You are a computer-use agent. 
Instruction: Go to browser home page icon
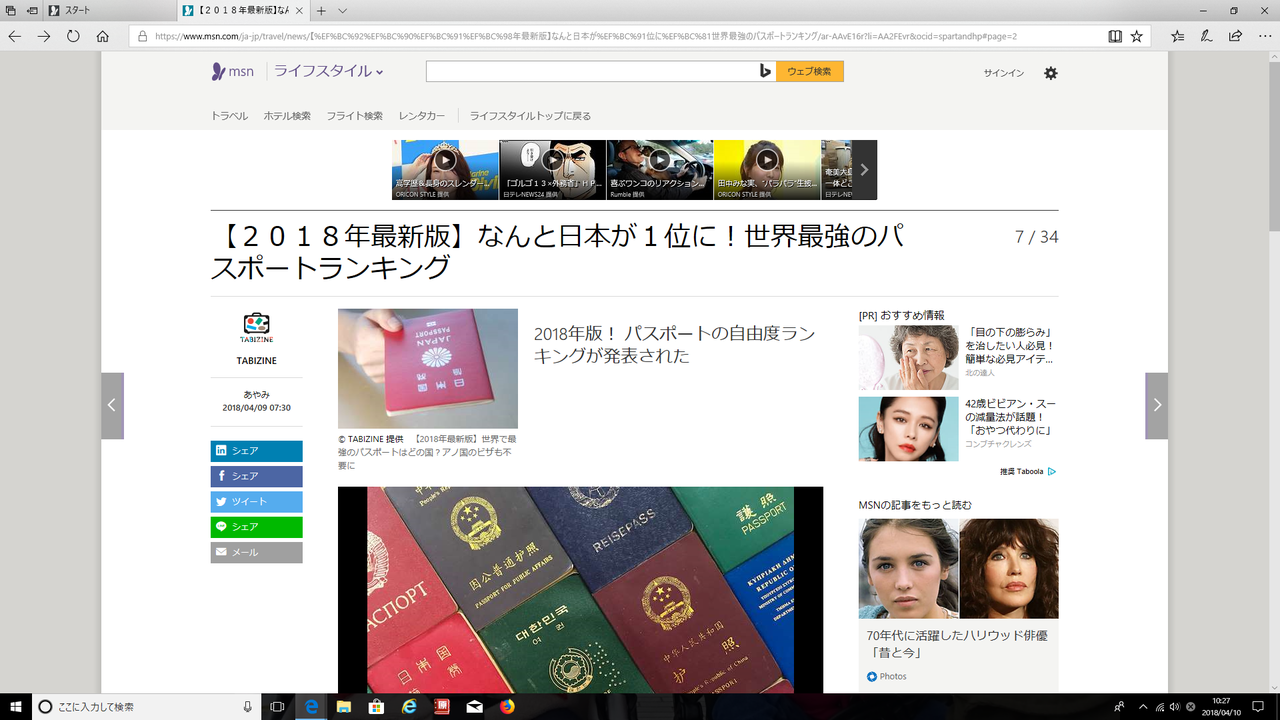(102, 36)
